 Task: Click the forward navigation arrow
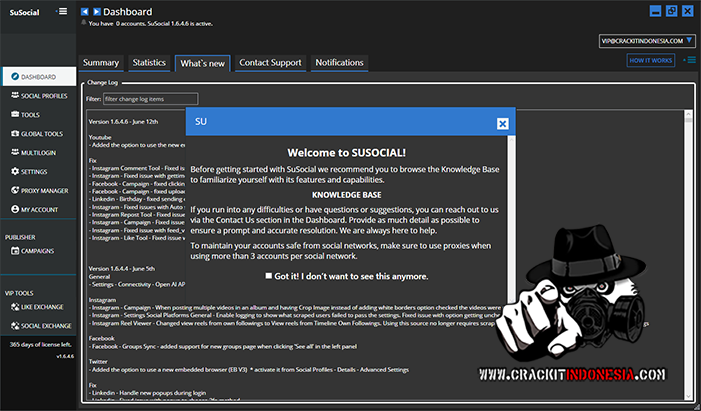coord(96,11)
